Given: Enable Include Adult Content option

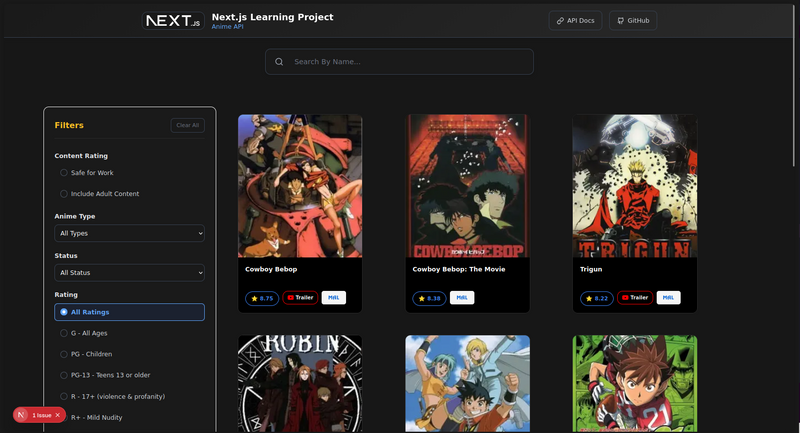Looking at the screenshot, I should coord(64,193).
